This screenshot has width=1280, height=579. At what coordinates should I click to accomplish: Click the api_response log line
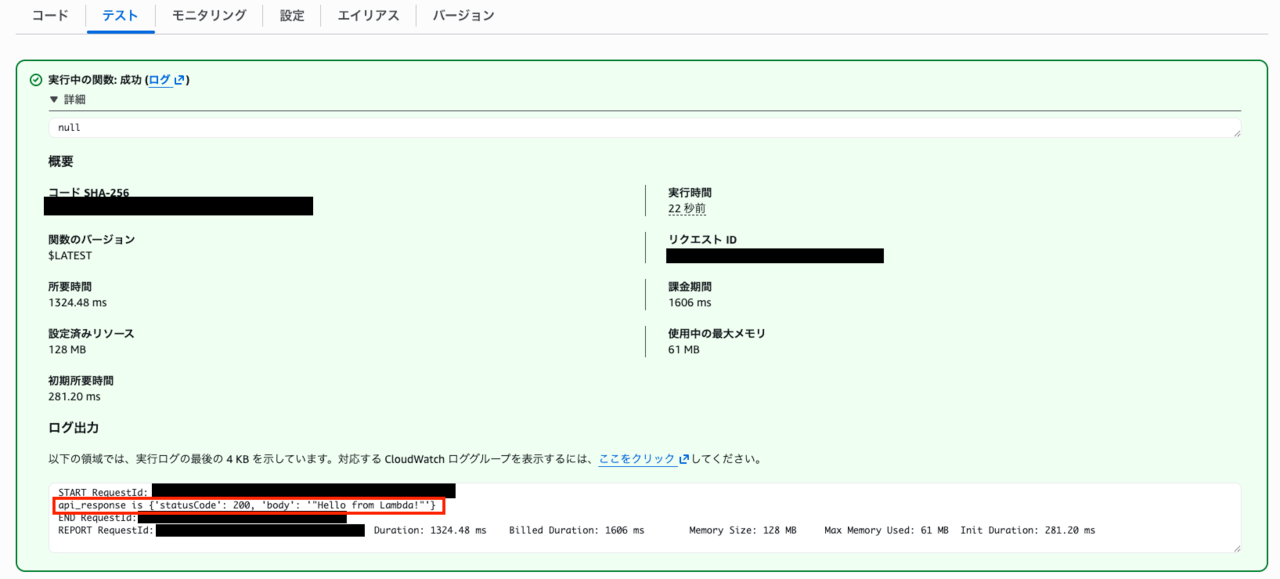tap(246, 505)
